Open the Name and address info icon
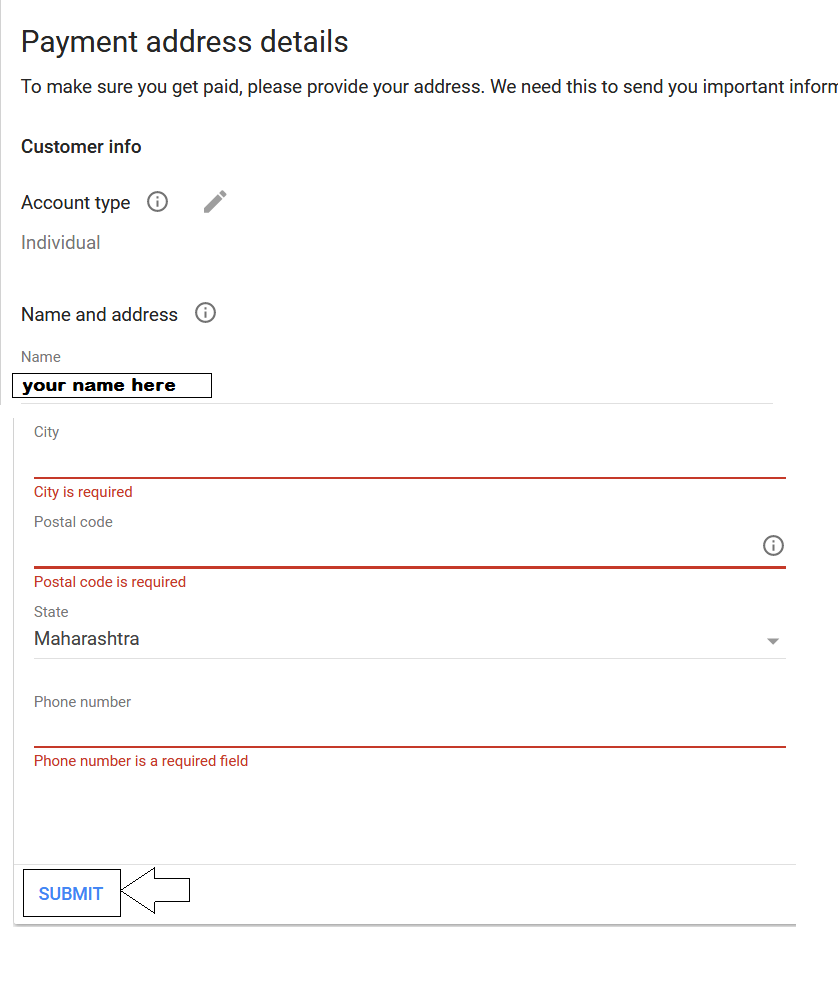The height and width of the screenshot is (992, 838). point(205,313)
